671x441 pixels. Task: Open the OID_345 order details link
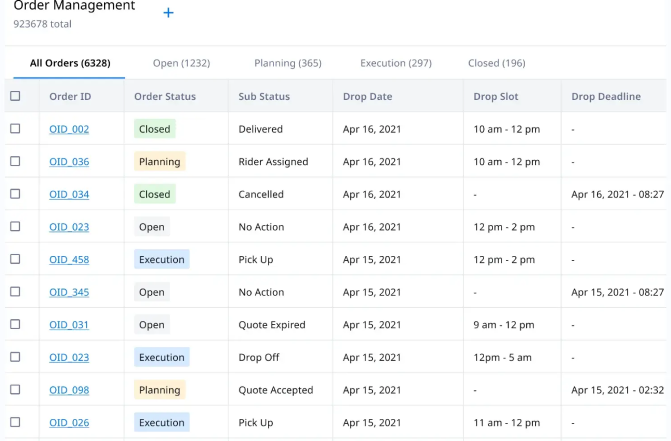pos(69,292)
